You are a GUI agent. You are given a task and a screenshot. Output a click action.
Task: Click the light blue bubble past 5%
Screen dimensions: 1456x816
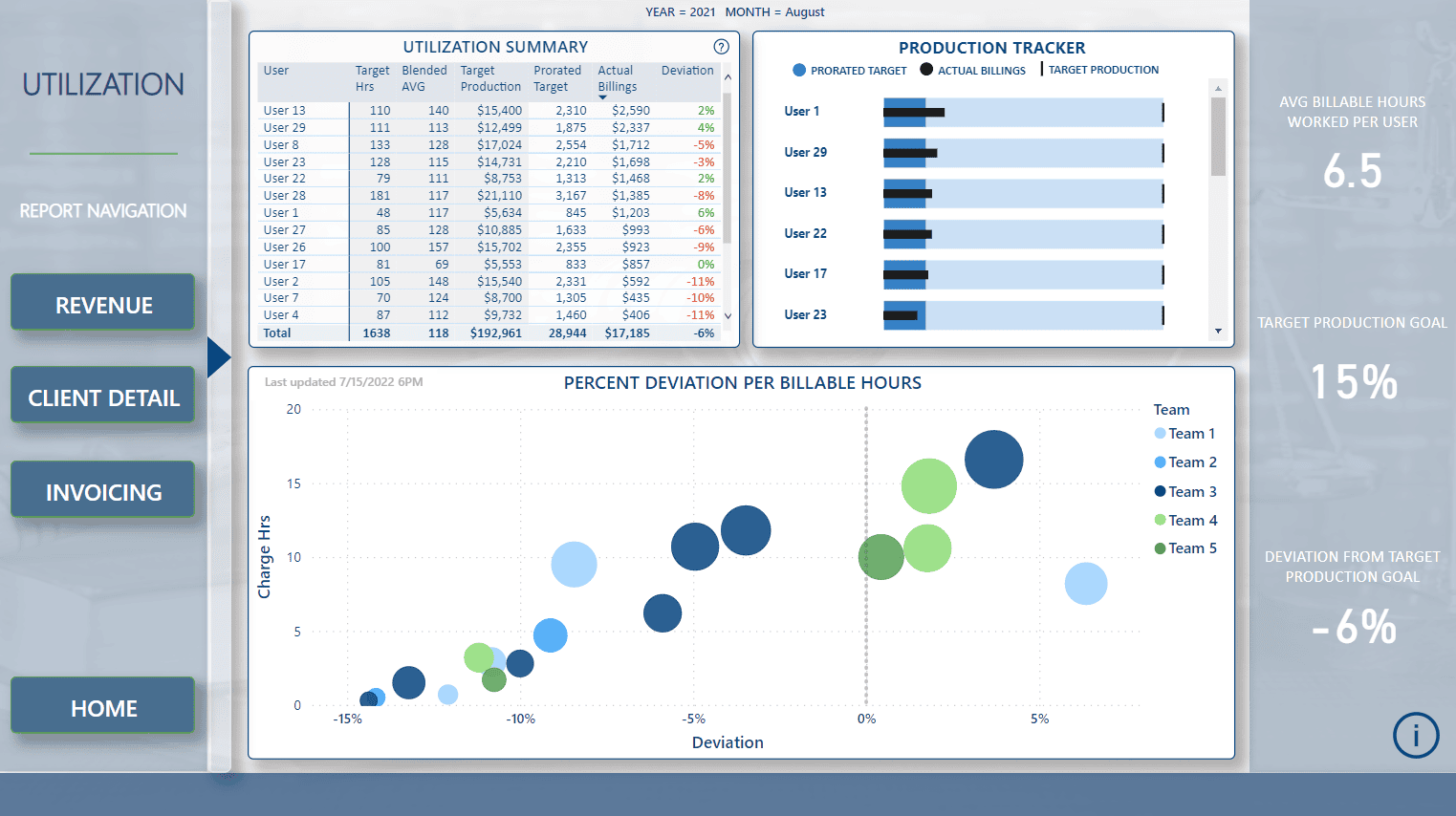[x=1085, y=584]
